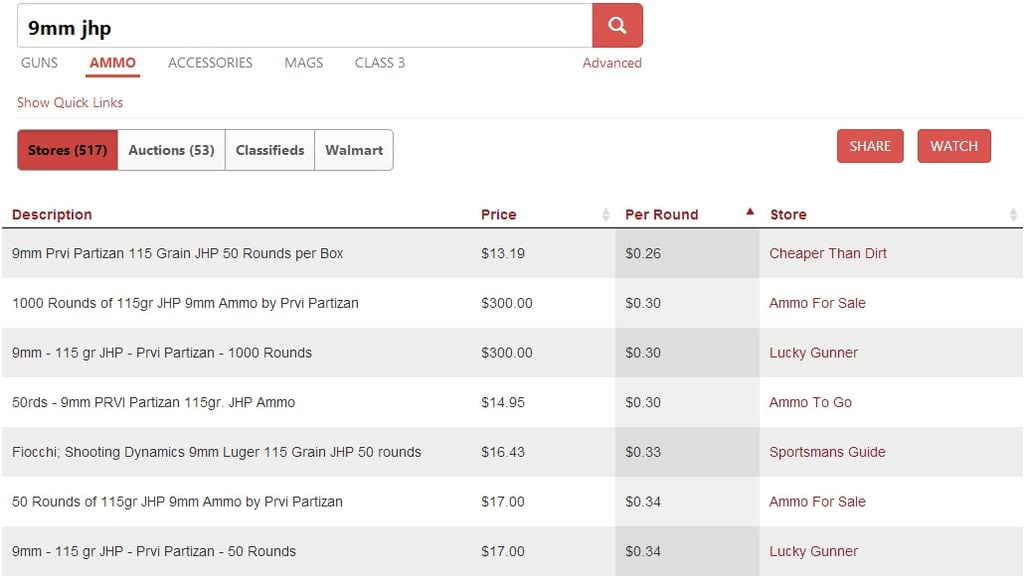Sort by Store column arrows
This screenshot has height=576, width=1024.
click(x=1013, y=215)
